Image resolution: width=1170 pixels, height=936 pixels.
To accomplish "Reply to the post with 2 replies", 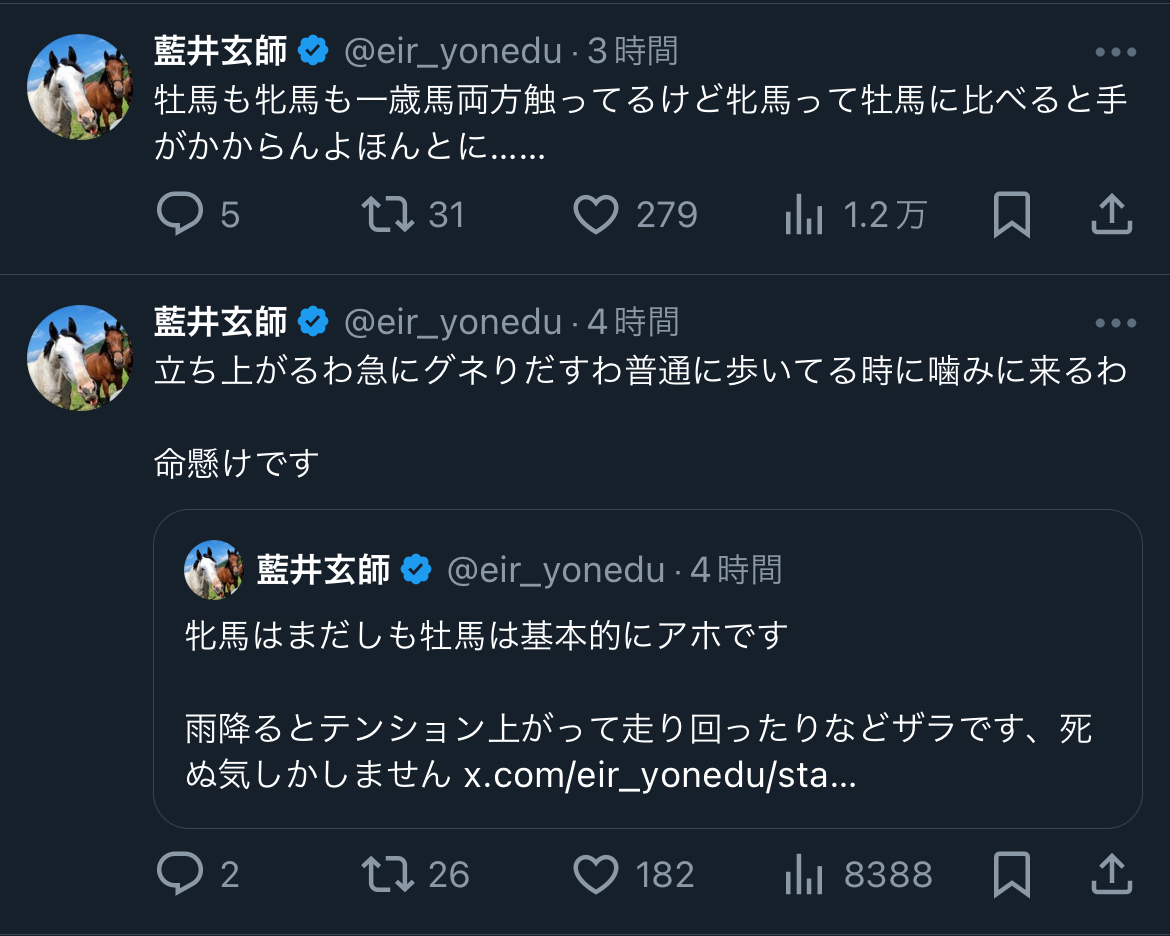I will (x=181, y=875).
